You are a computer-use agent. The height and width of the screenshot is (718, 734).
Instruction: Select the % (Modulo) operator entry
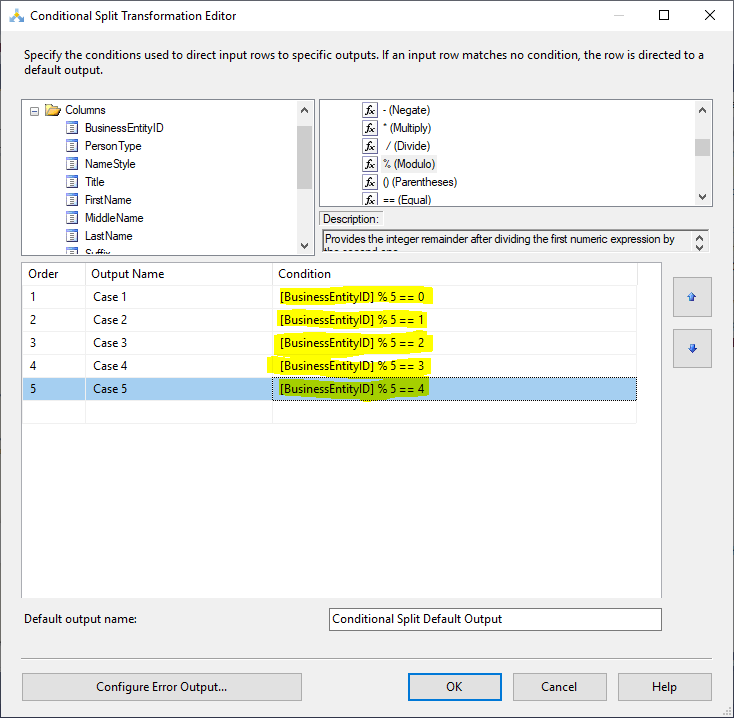[x=409, y=164]
